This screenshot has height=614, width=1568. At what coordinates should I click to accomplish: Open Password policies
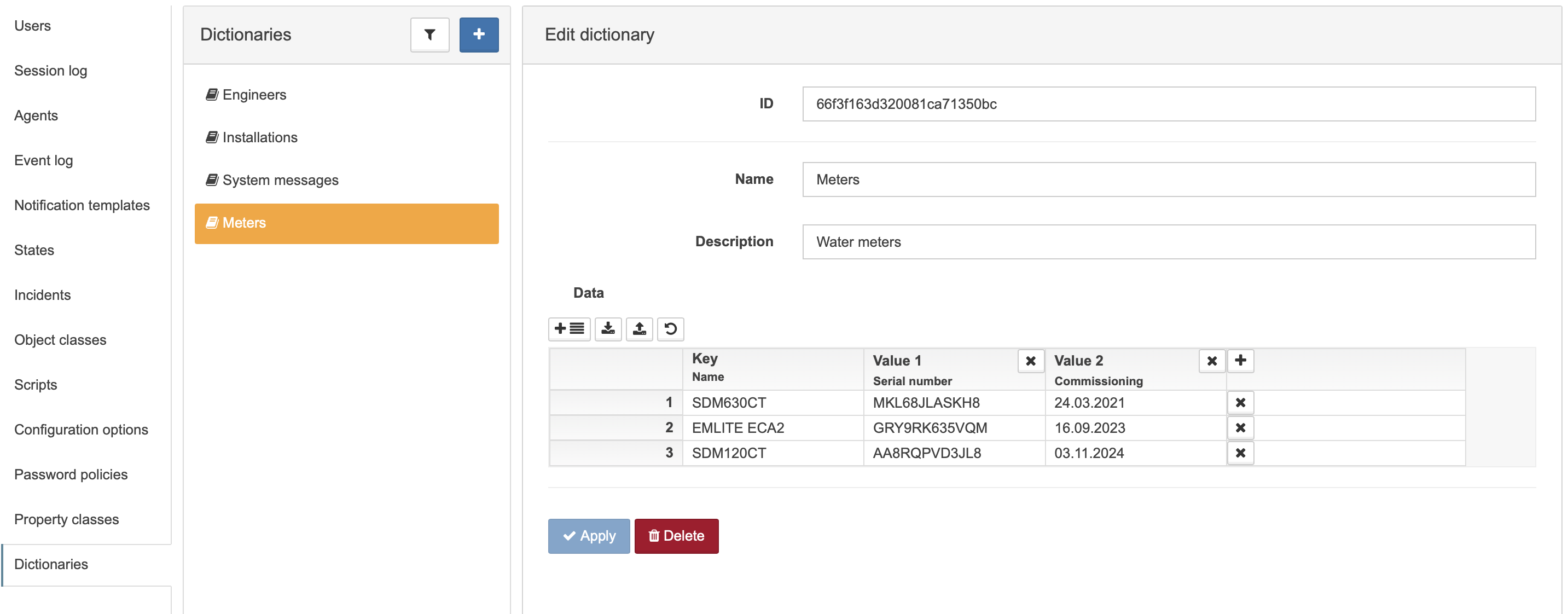71,474
